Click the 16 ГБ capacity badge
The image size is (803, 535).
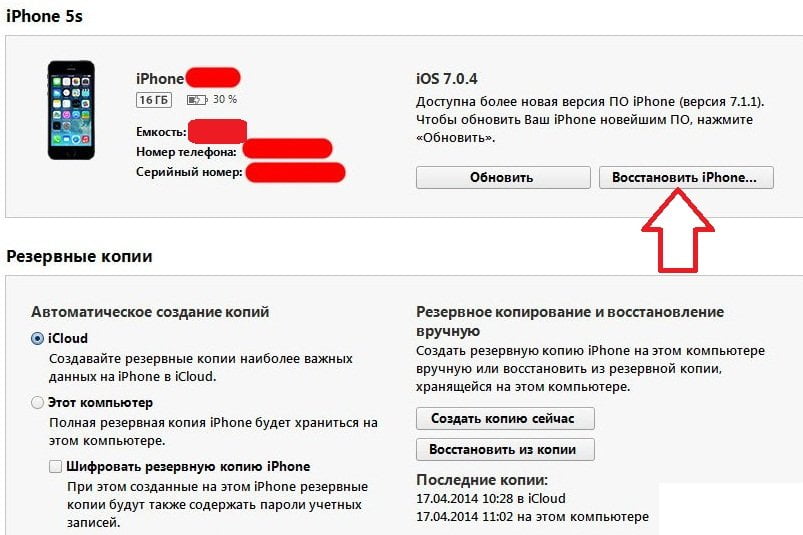pos(154,100)
